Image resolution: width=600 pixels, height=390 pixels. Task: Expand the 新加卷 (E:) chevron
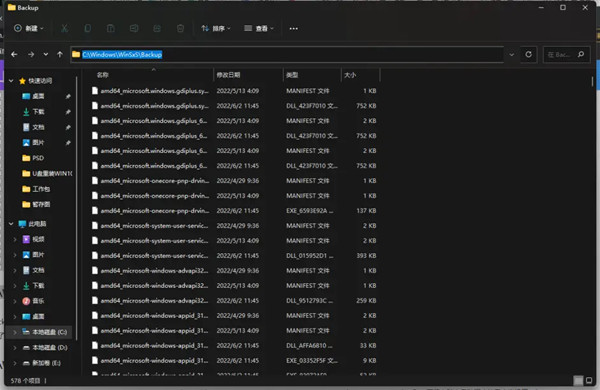point(15,363)
